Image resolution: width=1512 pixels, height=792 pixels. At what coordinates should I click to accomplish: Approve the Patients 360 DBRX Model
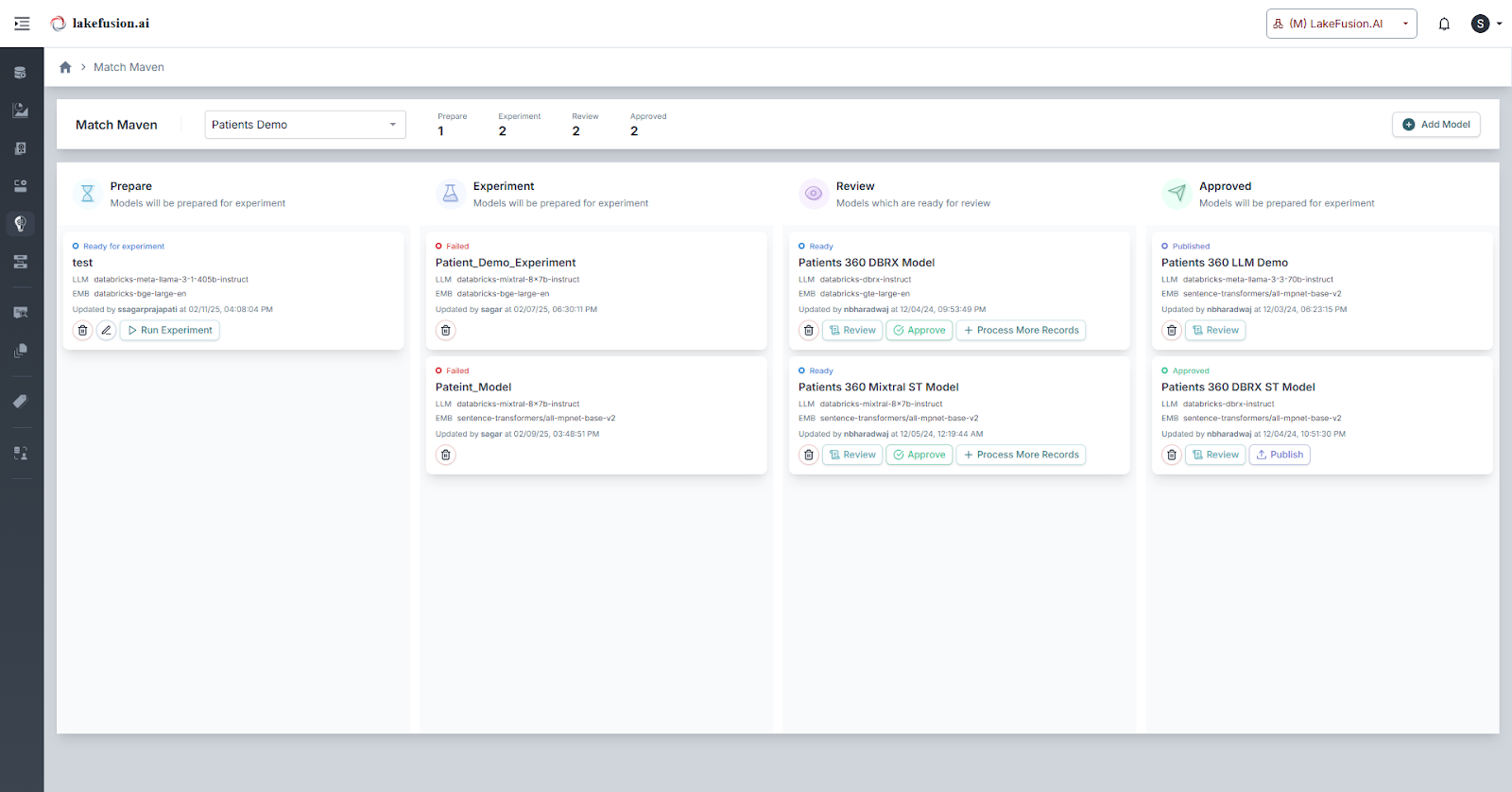[919, 331]
